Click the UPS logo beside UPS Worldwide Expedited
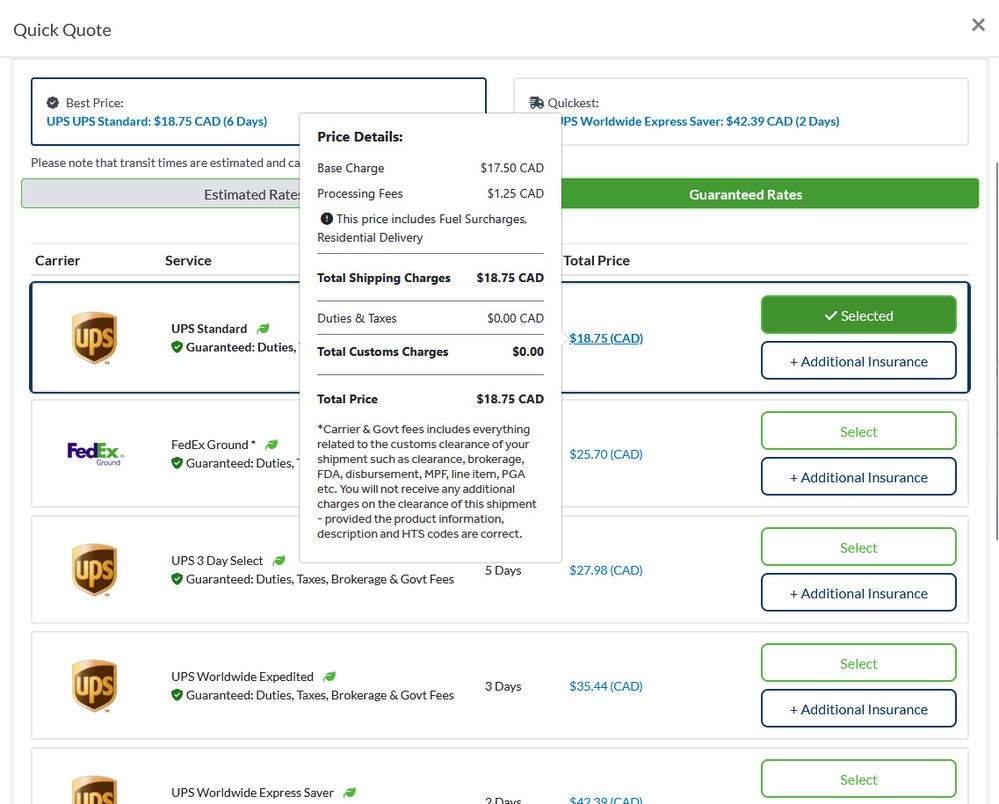 (x=94, y=686)
